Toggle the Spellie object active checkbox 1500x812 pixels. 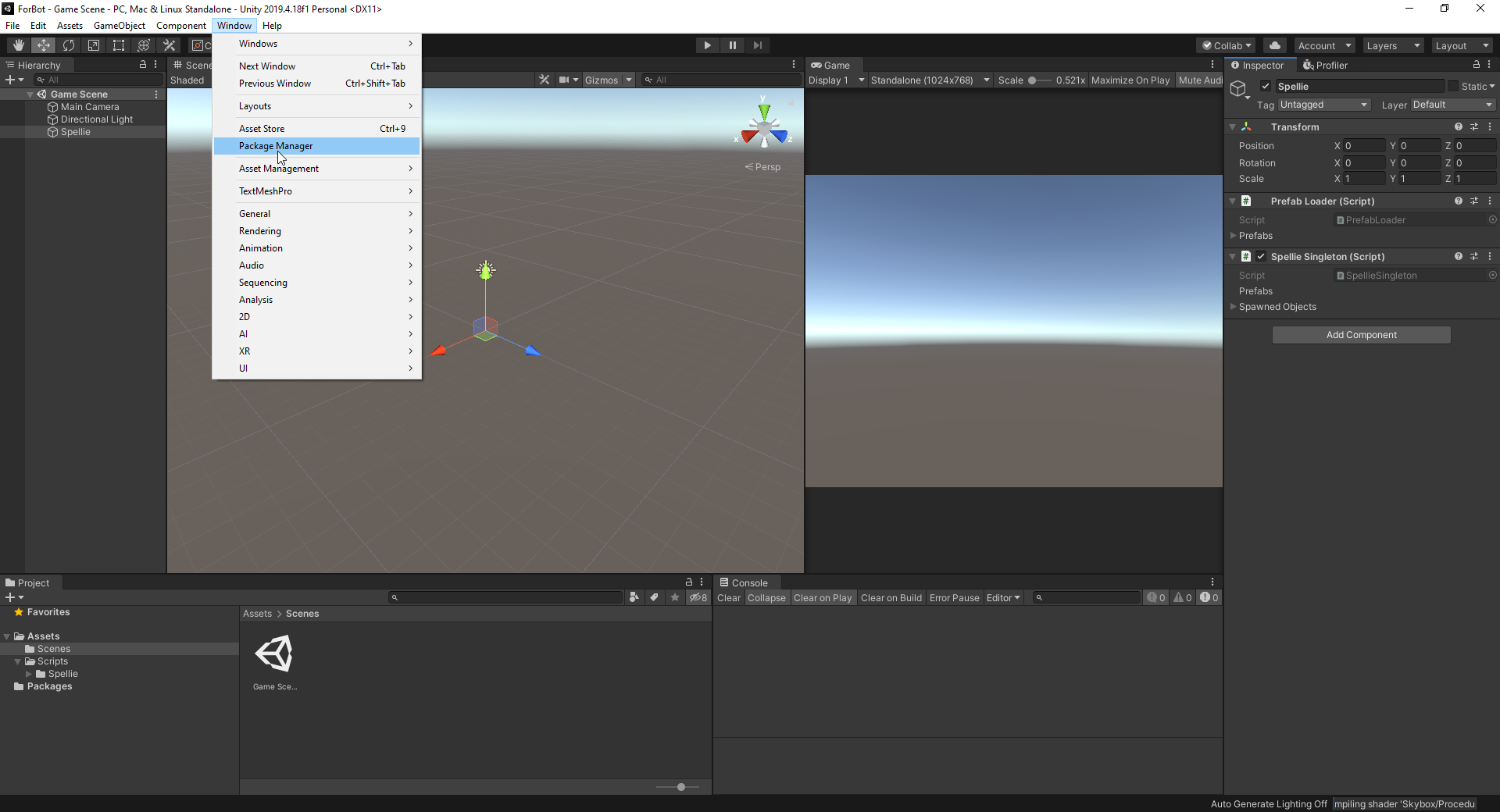pyautogui.click(x=1266, y=87)
